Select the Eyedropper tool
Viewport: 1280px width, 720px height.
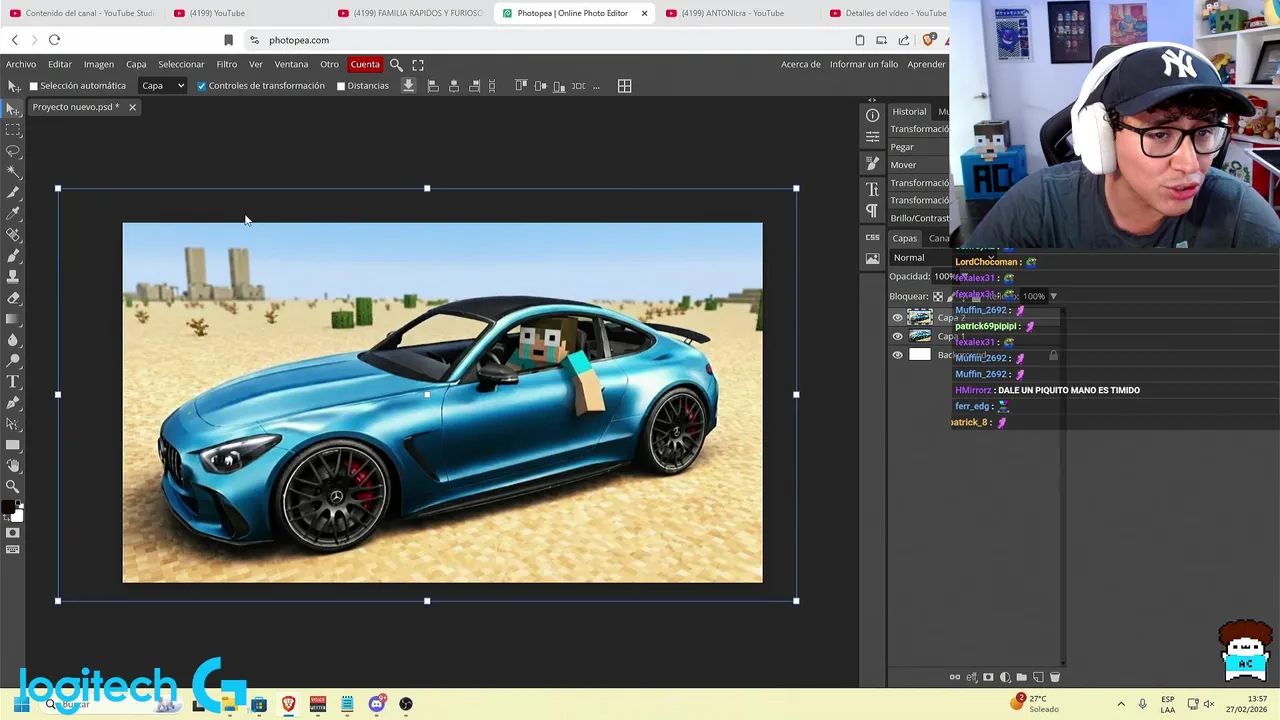tap(13, 214)
